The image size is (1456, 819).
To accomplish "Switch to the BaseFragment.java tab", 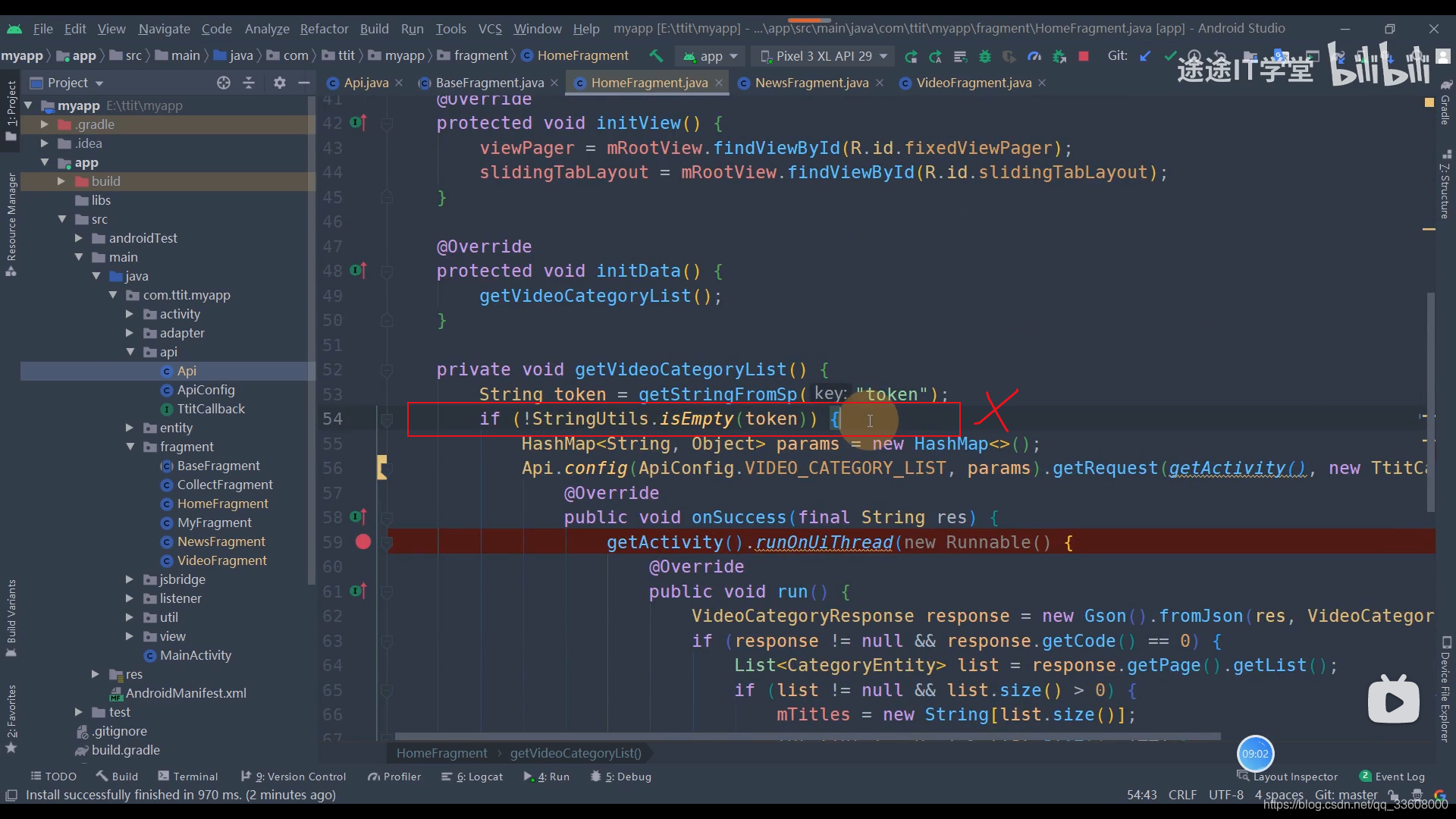I will (x=489, y=83).
